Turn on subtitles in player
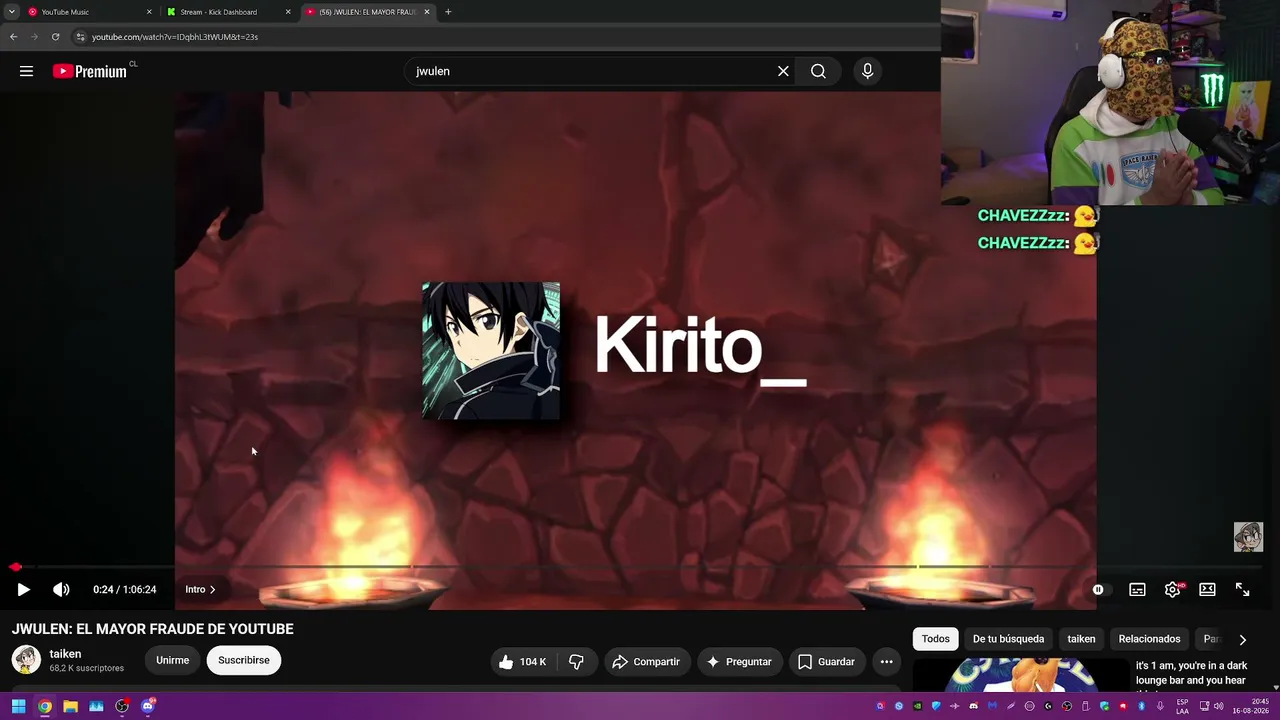 click(1137, 590)
